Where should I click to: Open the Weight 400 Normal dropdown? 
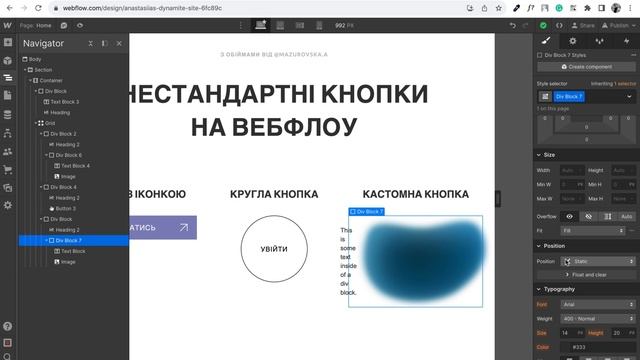(x=598, y=318)
